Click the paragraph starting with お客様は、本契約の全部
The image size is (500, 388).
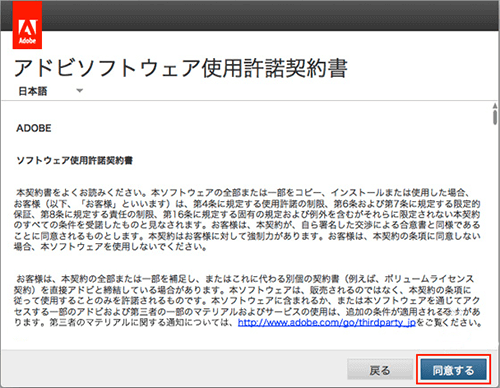pos(247,300)
